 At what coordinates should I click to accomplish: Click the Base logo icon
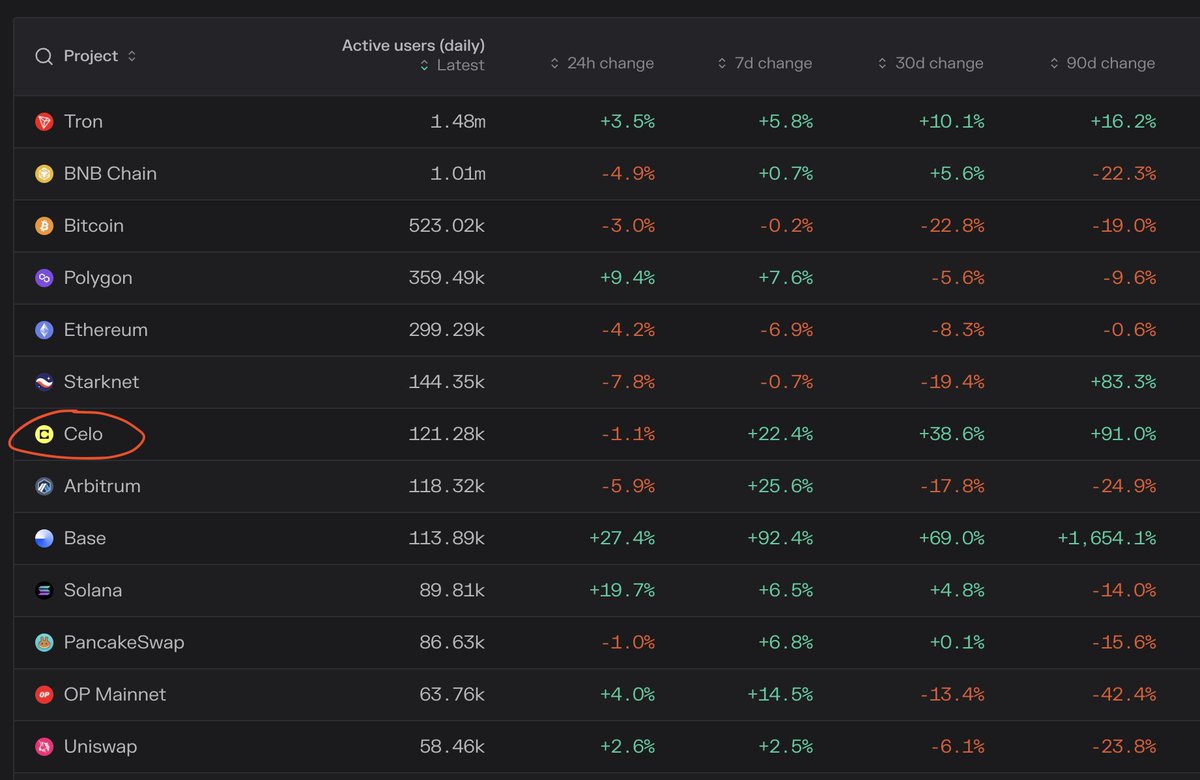tap(44, 538)
